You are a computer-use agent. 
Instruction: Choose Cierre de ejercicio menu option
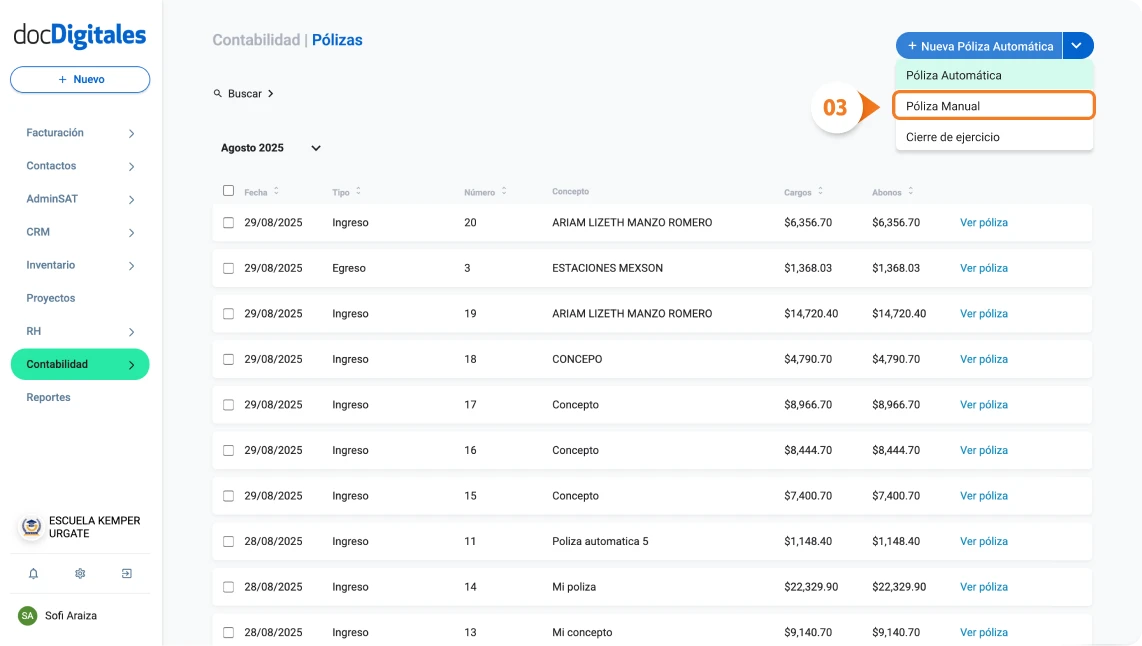coord(993,137)
